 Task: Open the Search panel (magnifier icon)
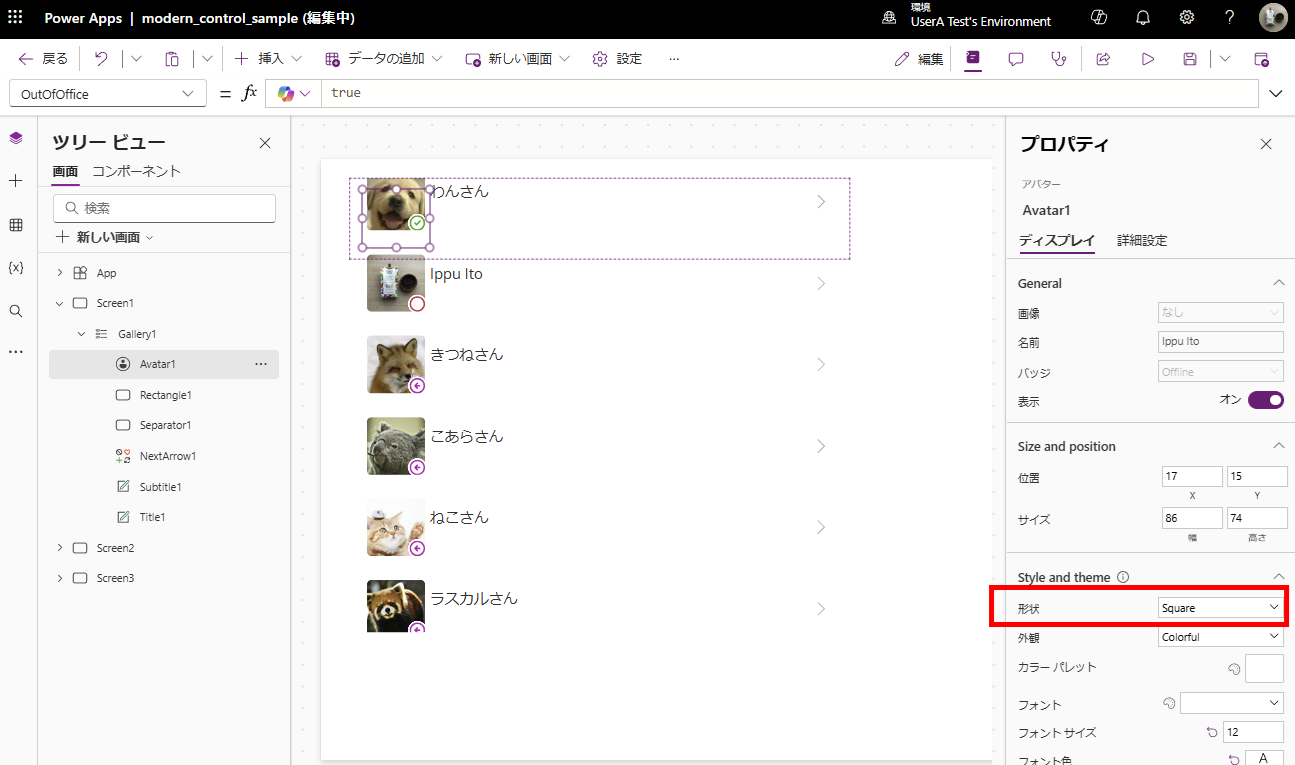pos(15,310)
